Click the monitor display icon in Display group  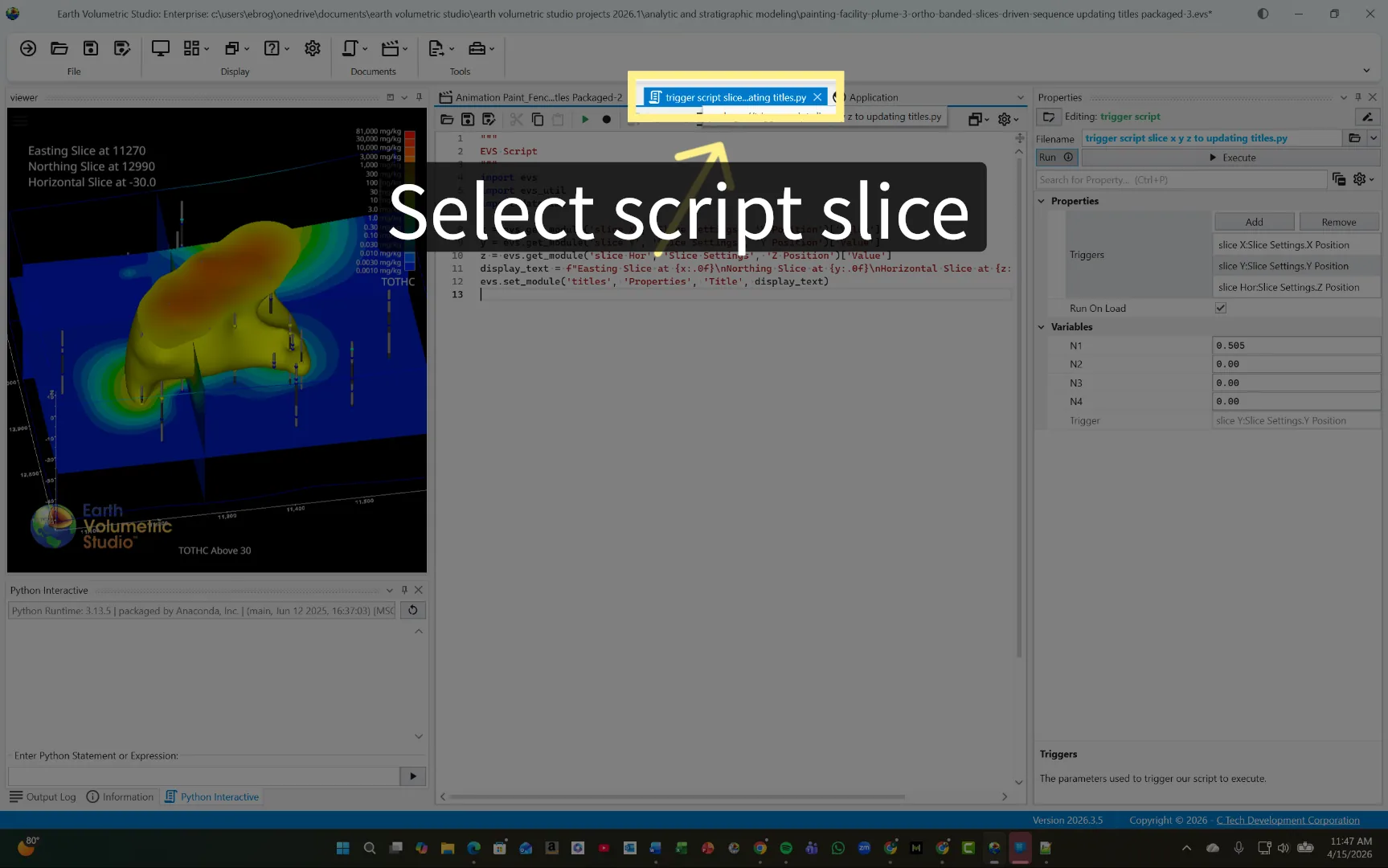[x=161, y=48]
